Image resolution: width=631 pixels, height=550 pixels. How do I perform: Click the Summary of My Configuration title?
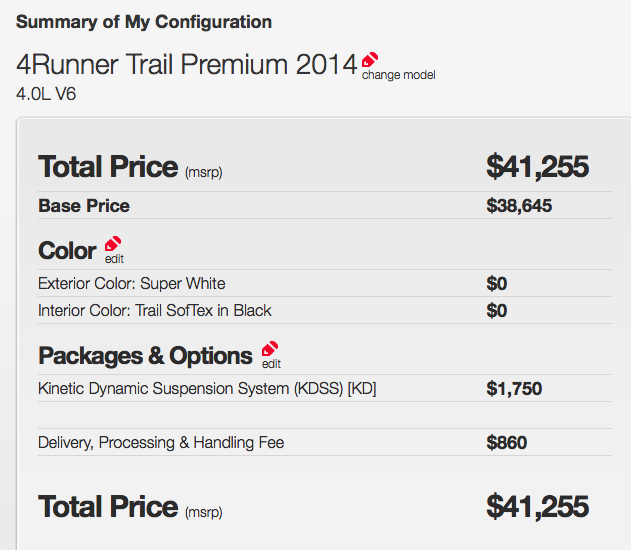tap(144, 22)
